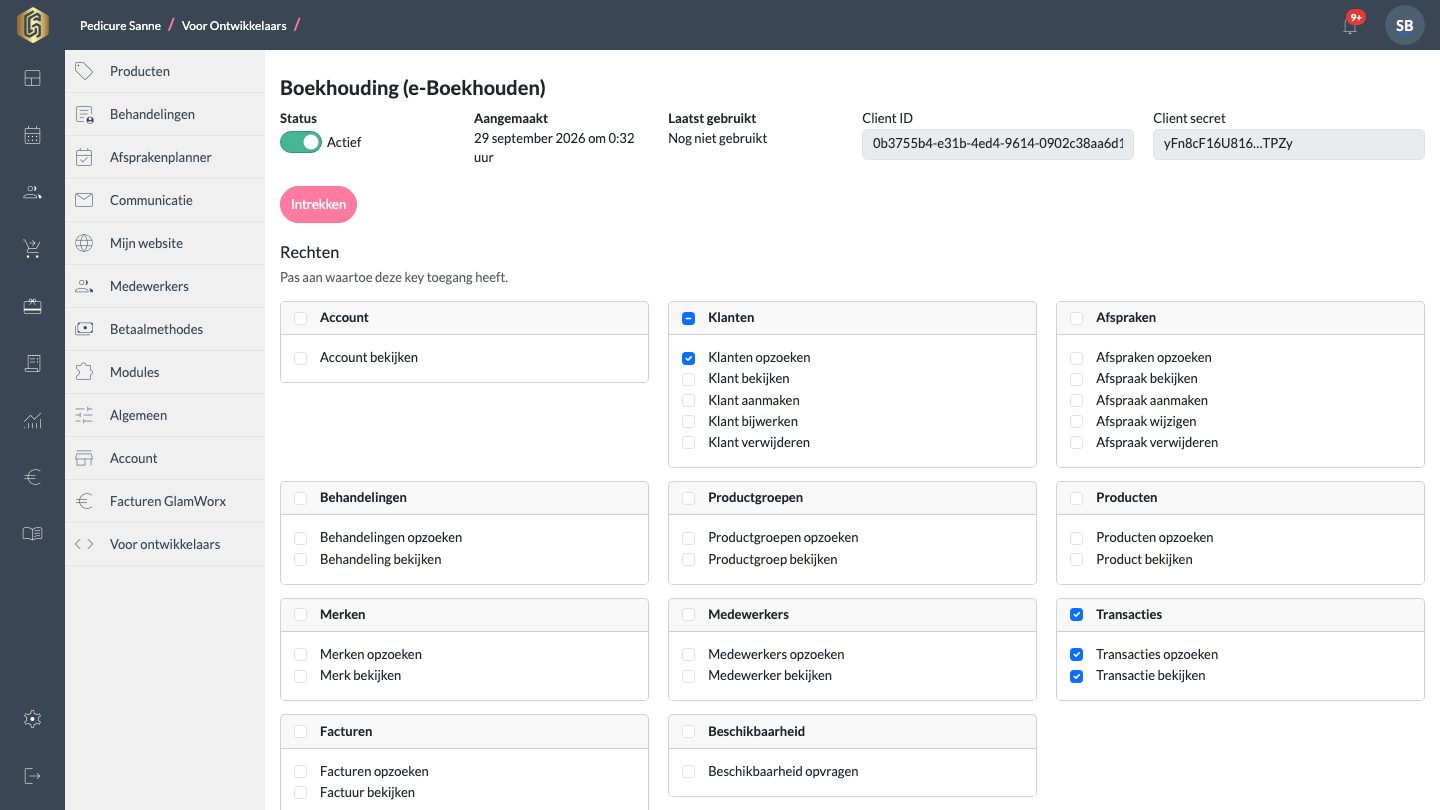The image size is (1440, 810).
Task: Toggle the Transacties group header checkbox
Action: [1076, 614]
